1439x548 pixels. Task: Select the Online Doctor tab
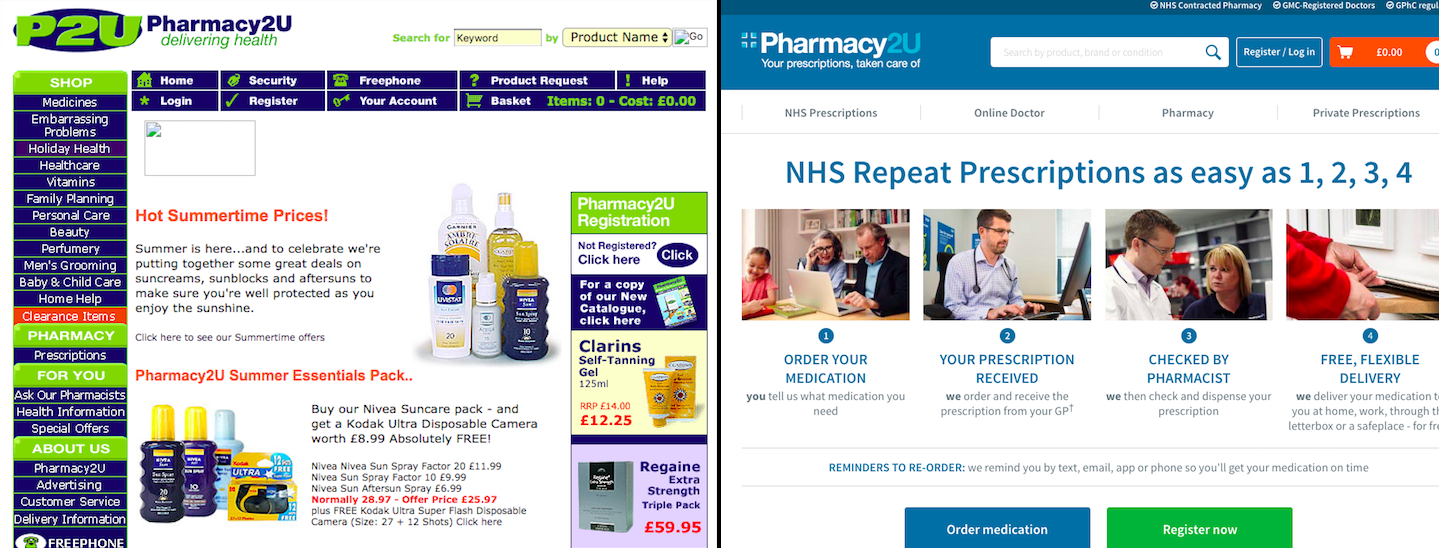click(1009, 113)
